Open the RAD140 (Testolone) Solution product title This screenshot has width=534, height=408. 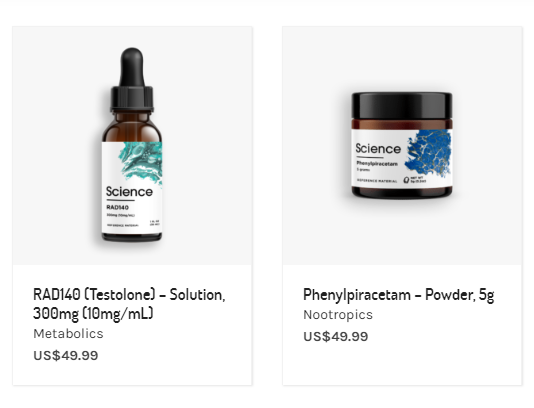tap(129, 304)
